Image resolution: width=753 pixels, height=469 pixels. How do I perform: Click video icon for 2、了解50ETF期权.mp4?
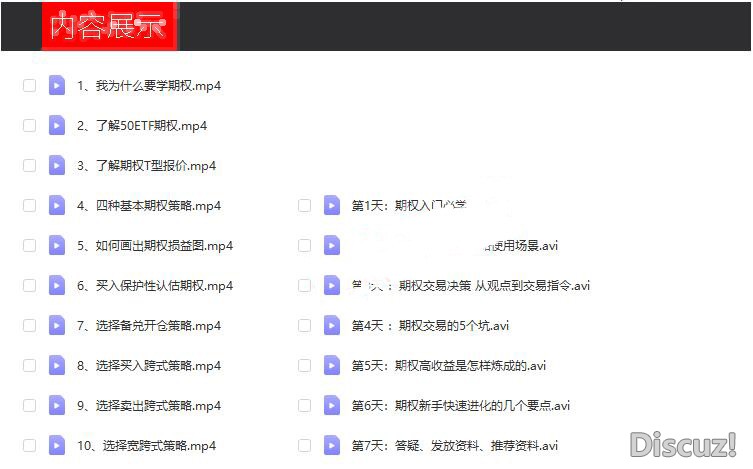[x=57, y=125]
